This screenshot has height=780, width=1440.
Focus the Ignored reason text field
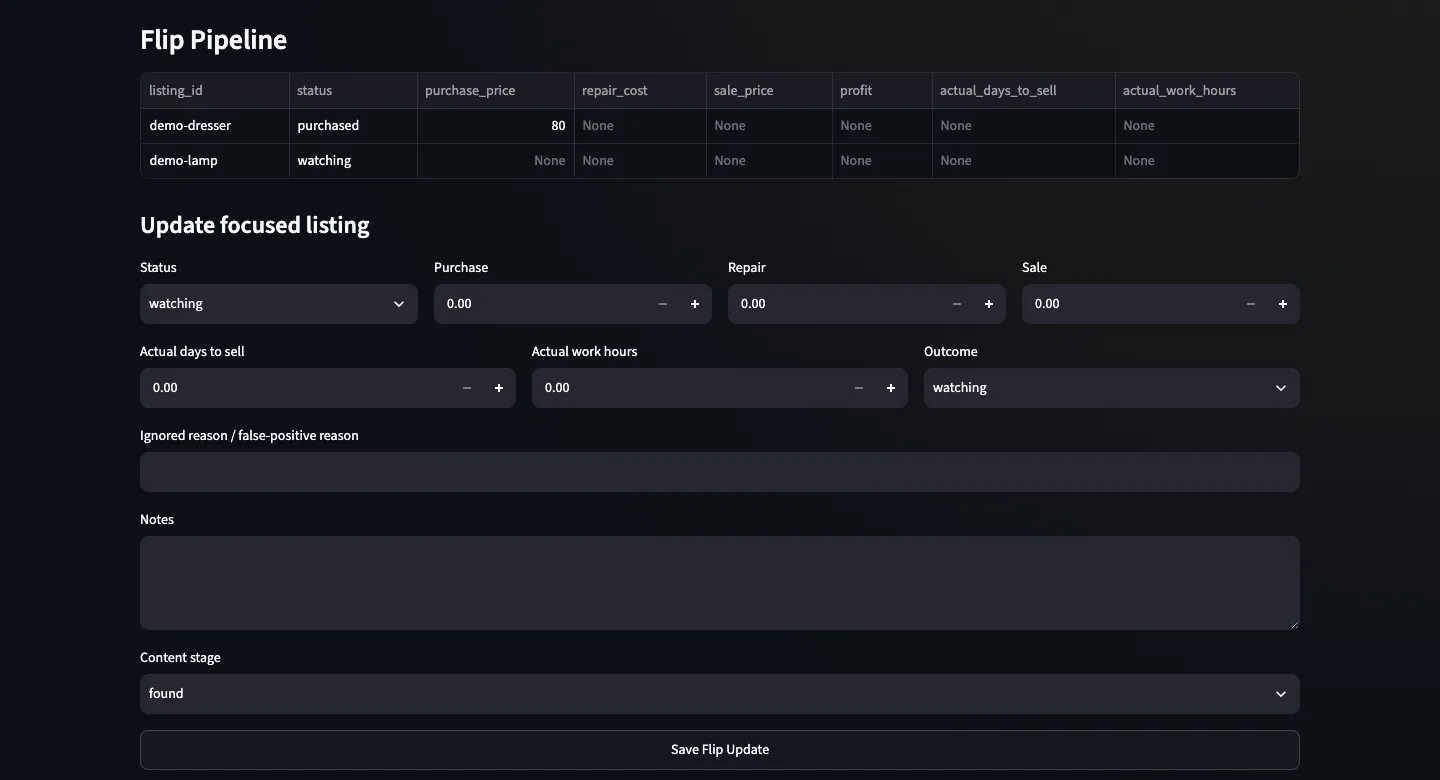720,472
